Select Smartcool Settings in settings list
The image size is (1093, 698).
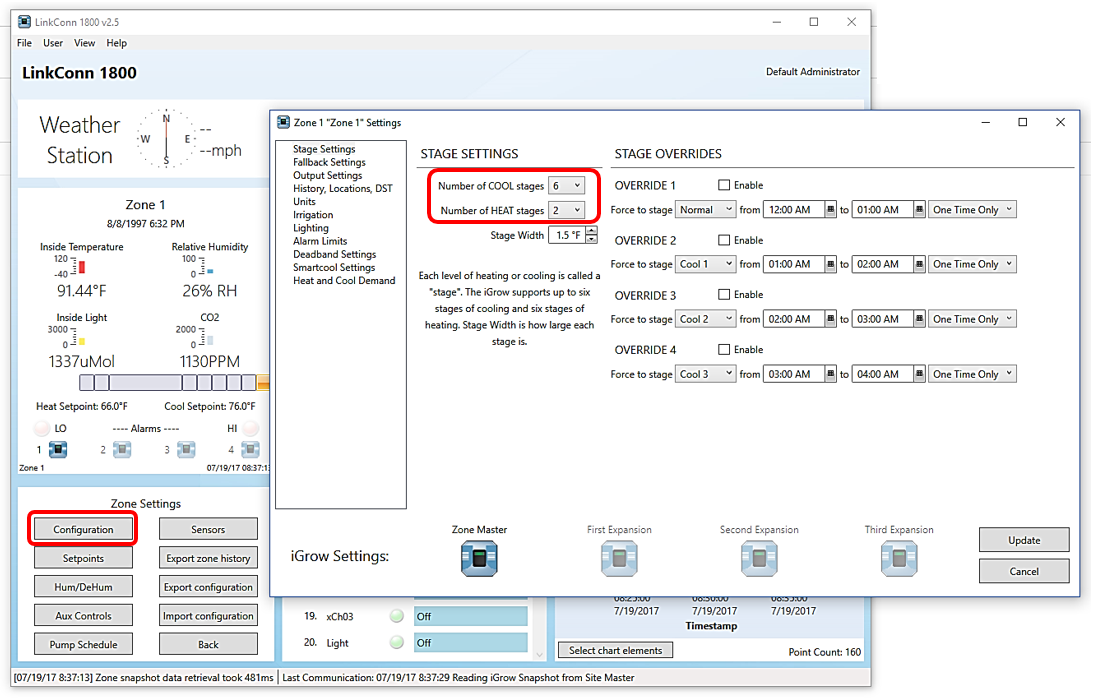pyautogui.click(x=334, y=268)
